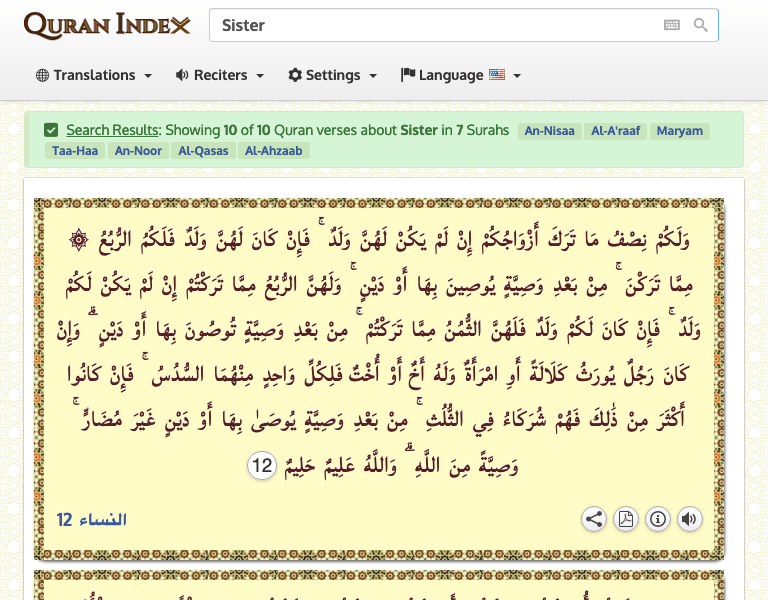Viewport: 768px width, 600px height.
Task: Filter by the Al-Qasas surah tag
Action: click(204, 151)
